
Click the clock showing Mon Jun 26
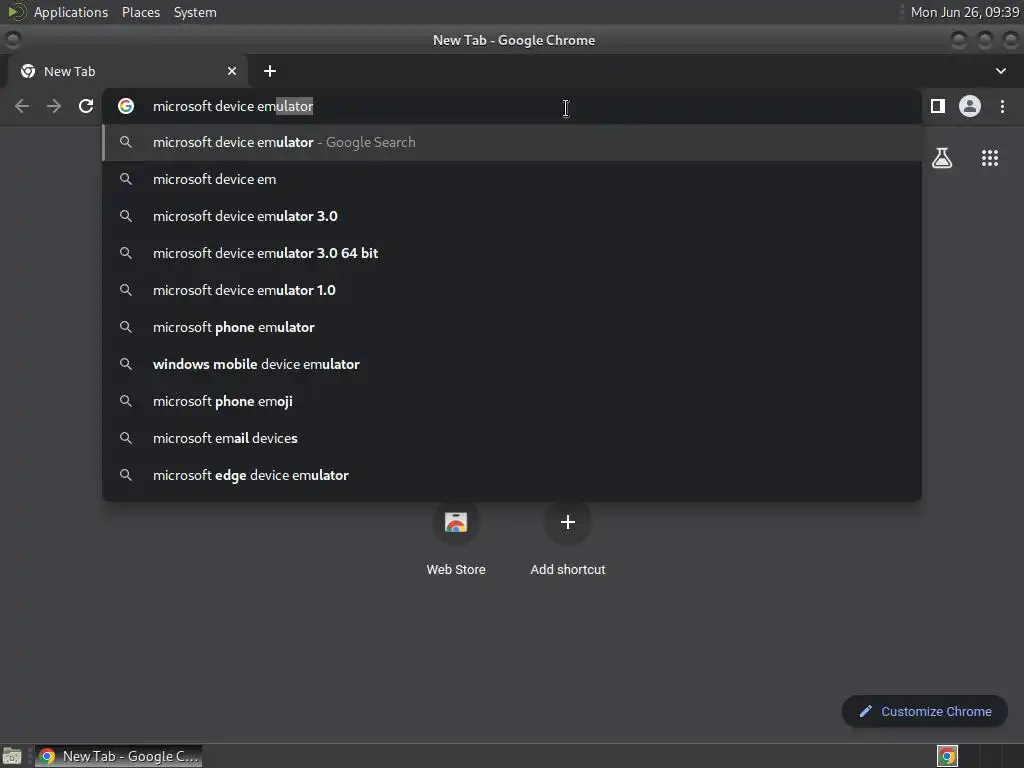point(965,12)
